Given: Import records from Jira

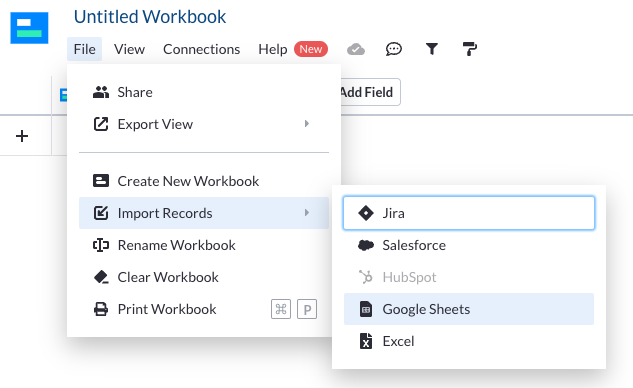Looking at the screenshot, I should coord(469,213).
